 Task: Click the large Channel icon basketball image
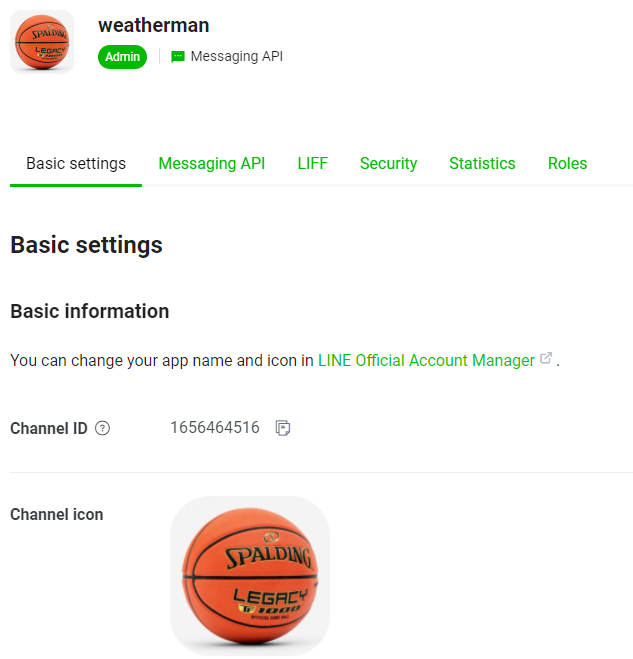pyautogui.click(x=250, y=576)
